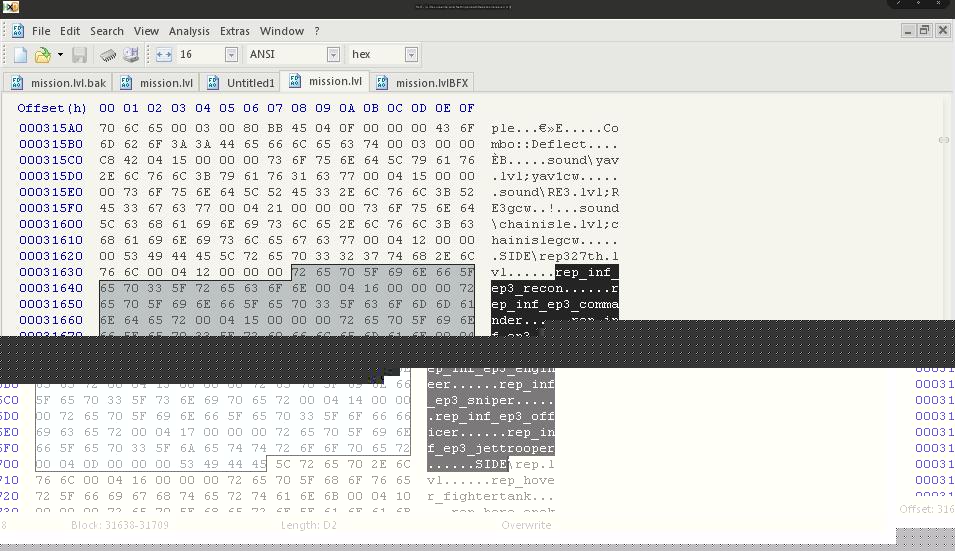Viewport: 955px width, 551px height.
Task: Click the document icon left of the File menu
Action: coord(18,30)
